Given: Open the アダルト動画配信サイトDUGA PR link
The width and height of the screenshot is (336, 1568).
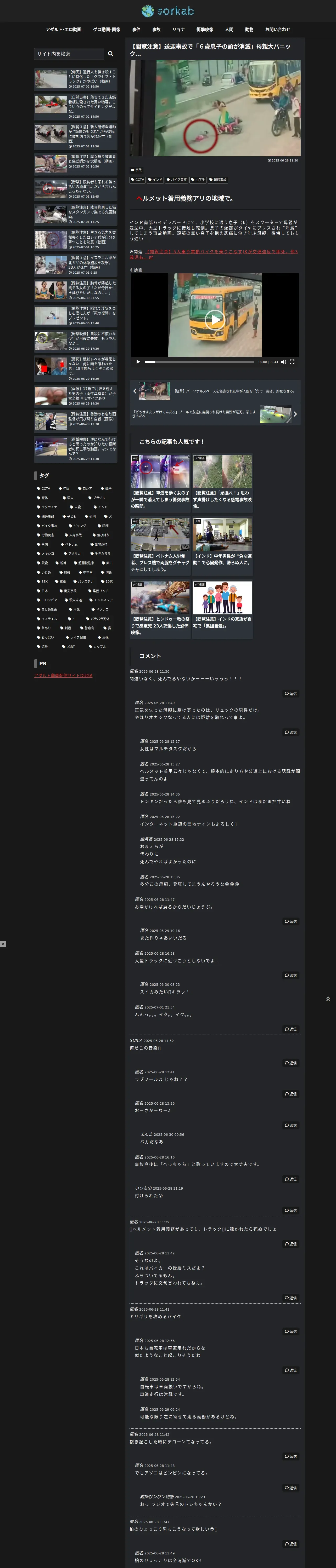Looking at the screenshot, I should click(x=63, y=676).
